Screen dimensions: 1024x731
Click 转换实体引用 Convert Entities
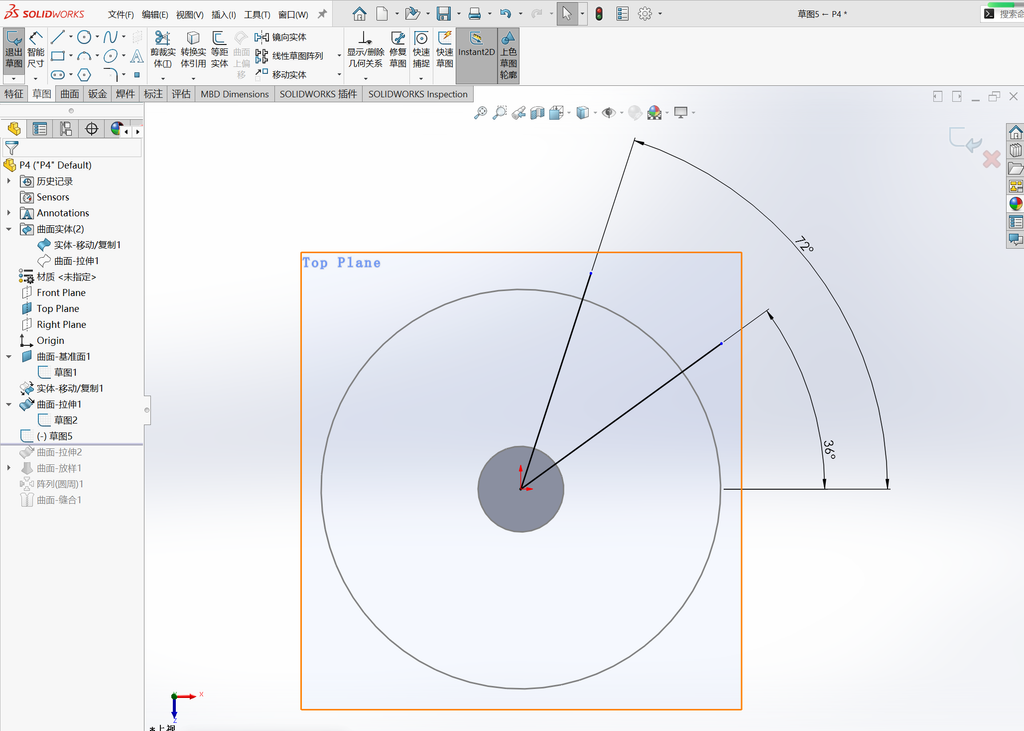coord(193,50)
